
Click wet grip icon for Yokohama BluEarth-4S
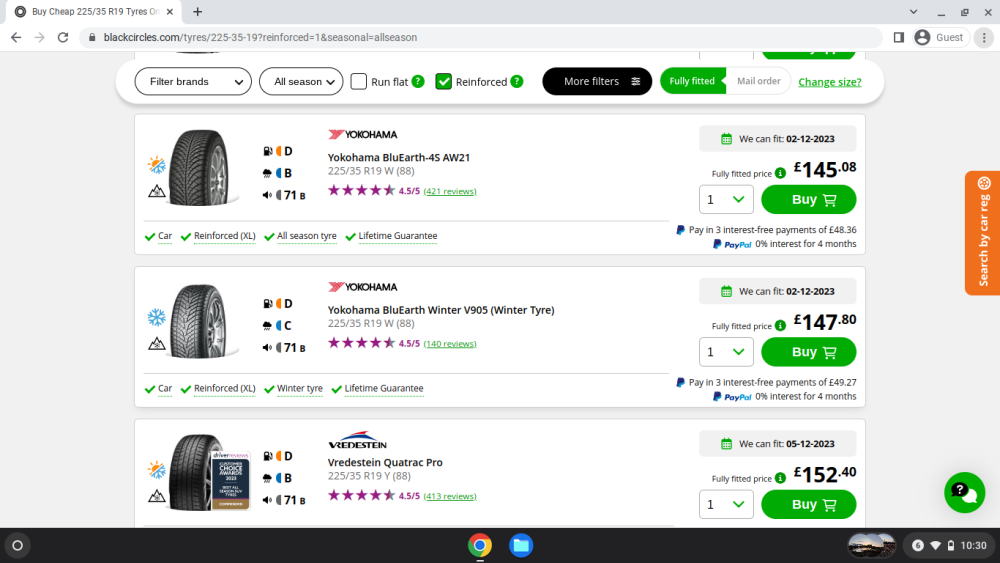click(268, 173)
